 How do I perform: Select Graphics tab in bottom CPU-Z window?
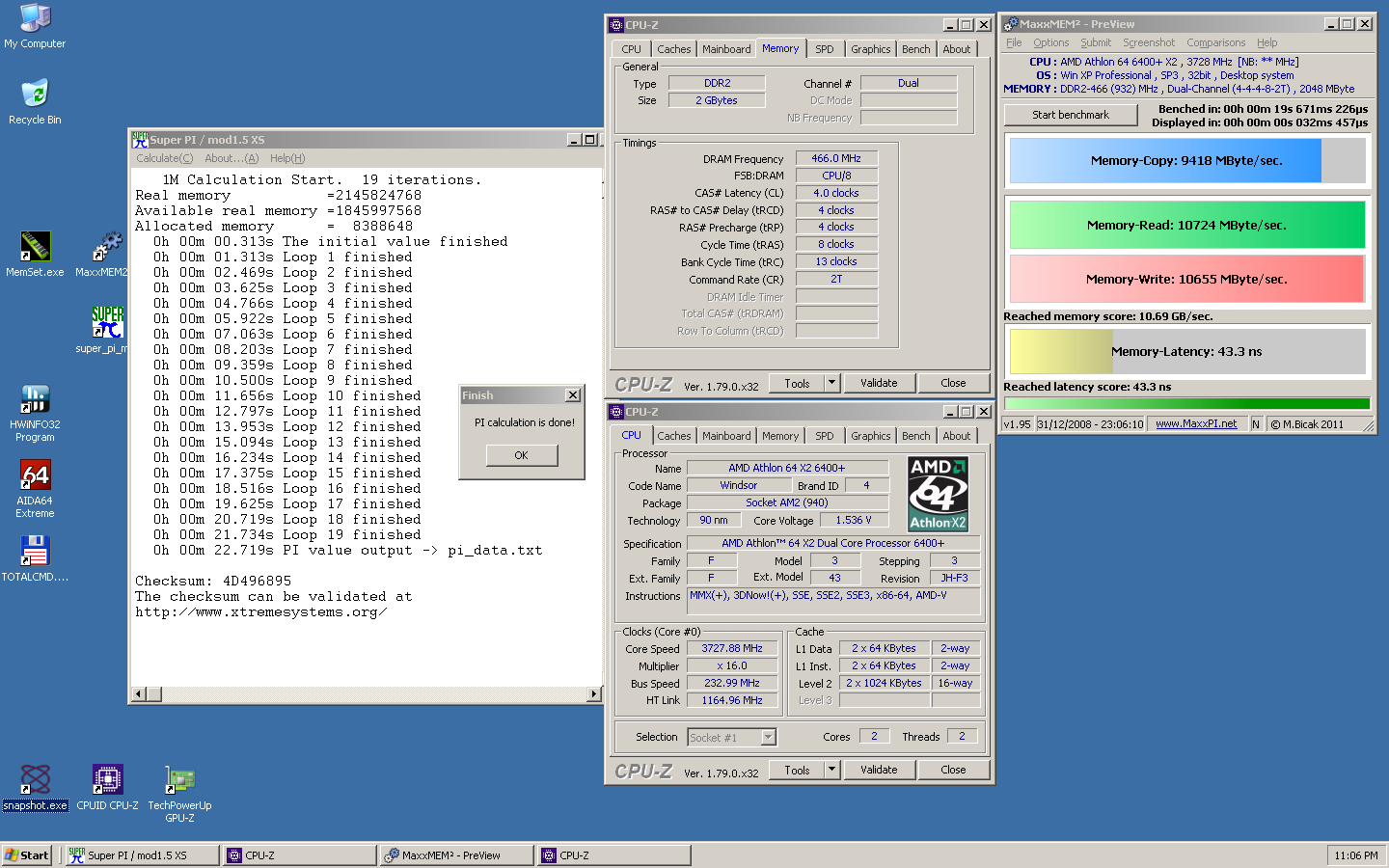(871, 436)
